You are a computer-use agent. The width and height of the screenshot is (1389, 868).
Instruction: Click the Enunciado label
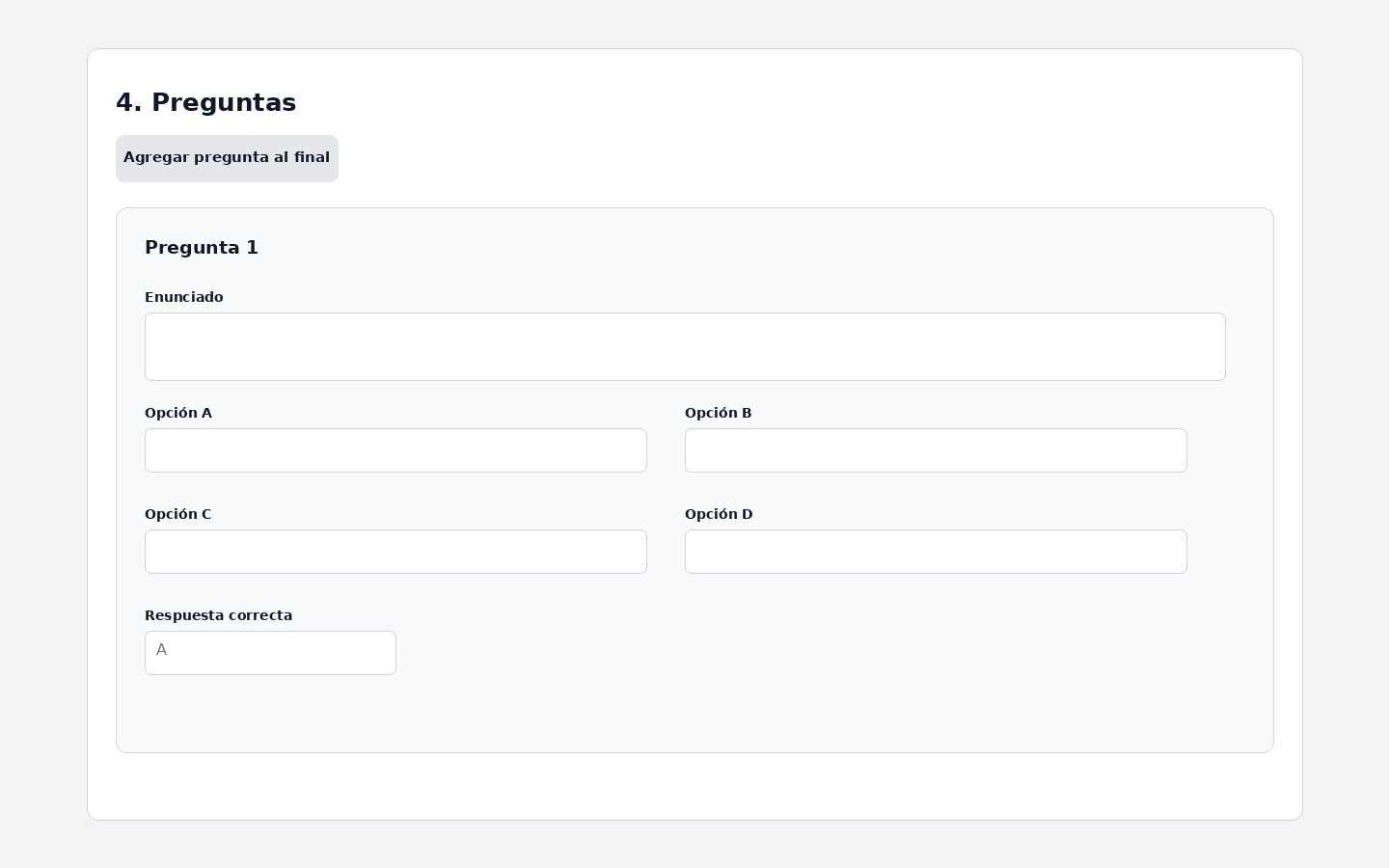click(184, 297)
